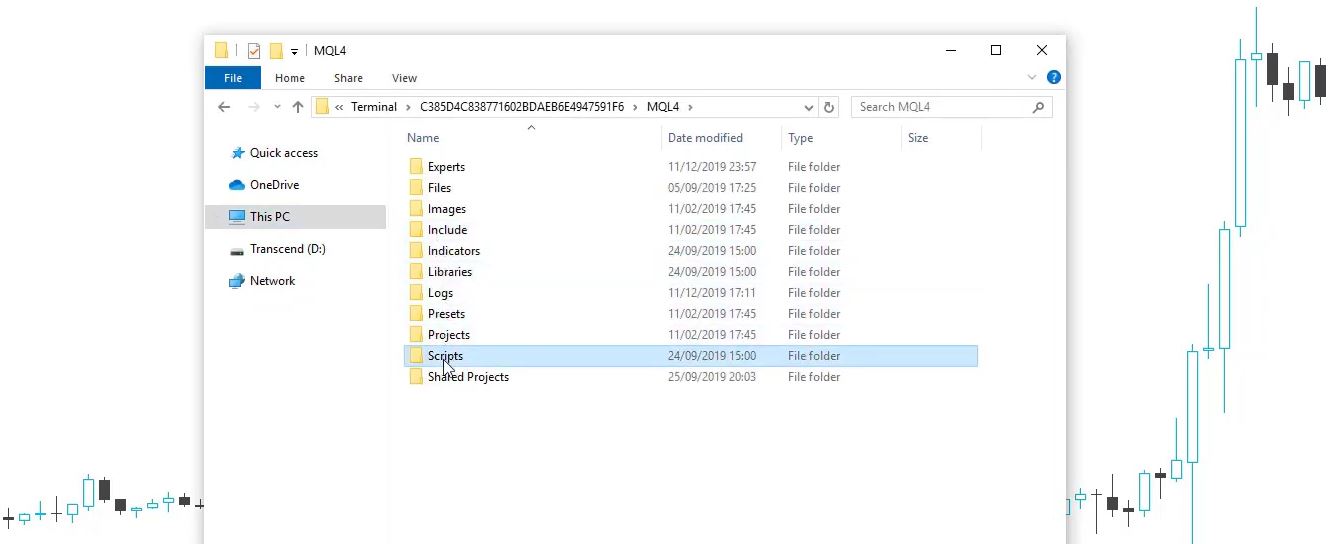Open the Experts folder icon
Image resolution: width=1330 pixels, height=544 pixels.
pos(416,167)
